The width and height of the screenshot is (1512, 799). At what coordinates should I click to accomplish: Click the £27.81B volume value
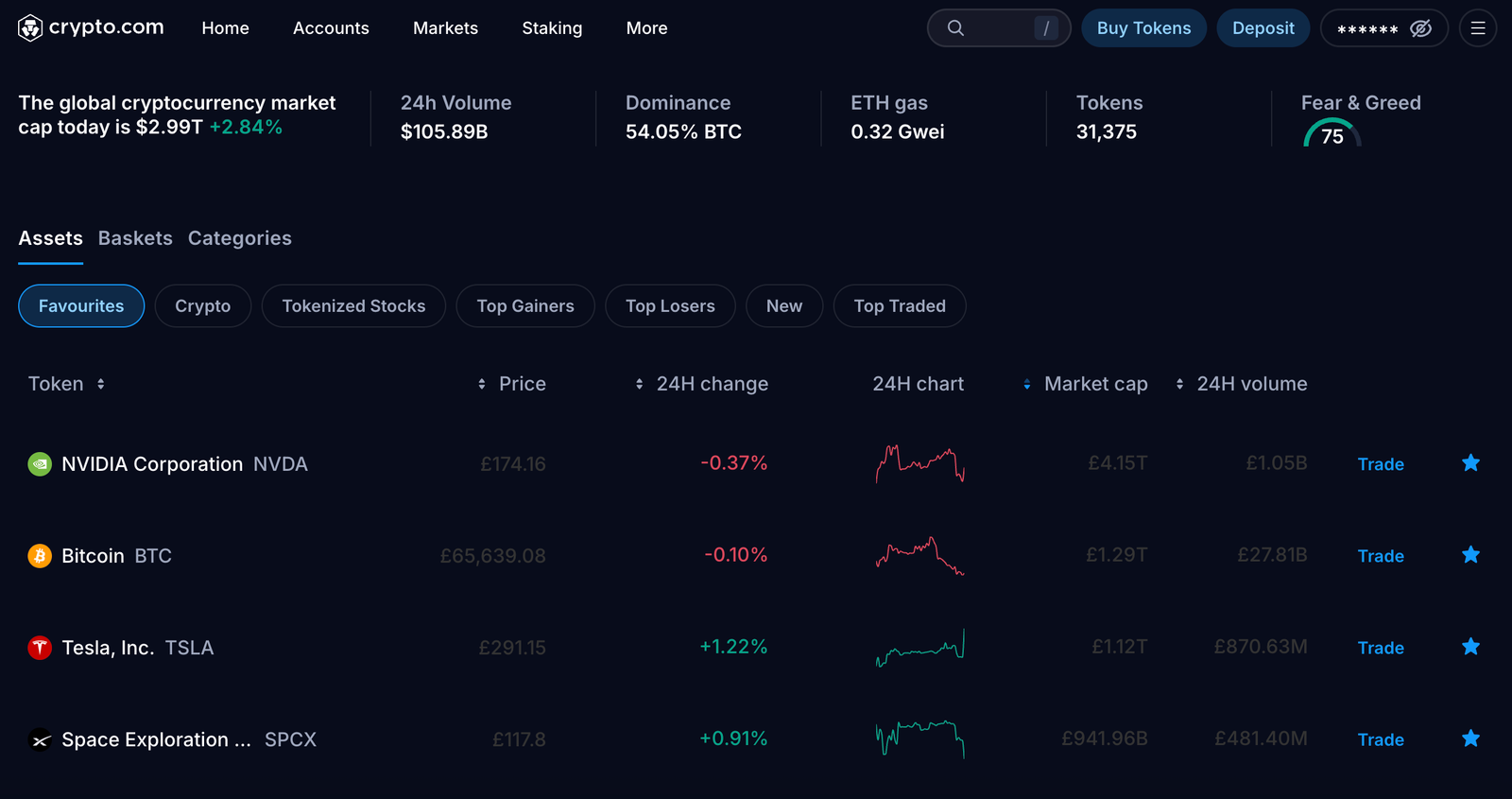(x=1273, y=555)
